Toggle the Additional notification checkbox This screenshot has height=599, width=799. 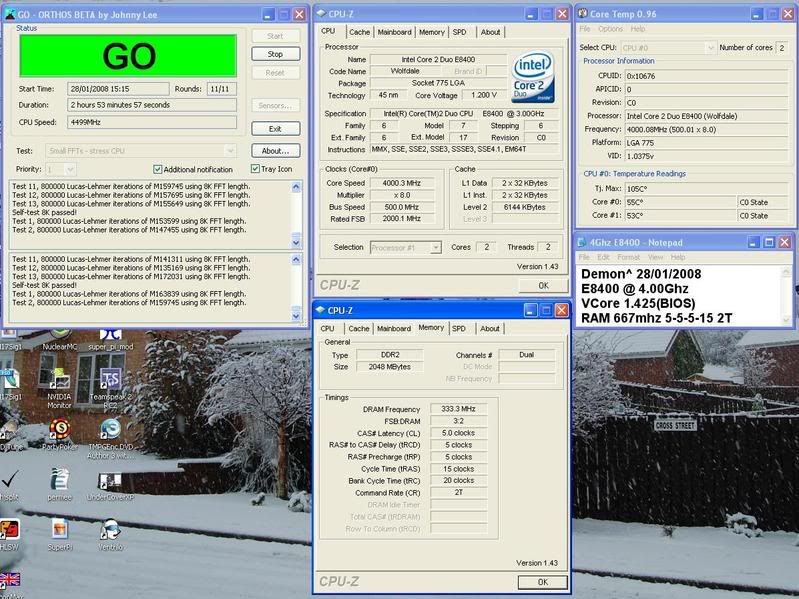click(157, 169)
